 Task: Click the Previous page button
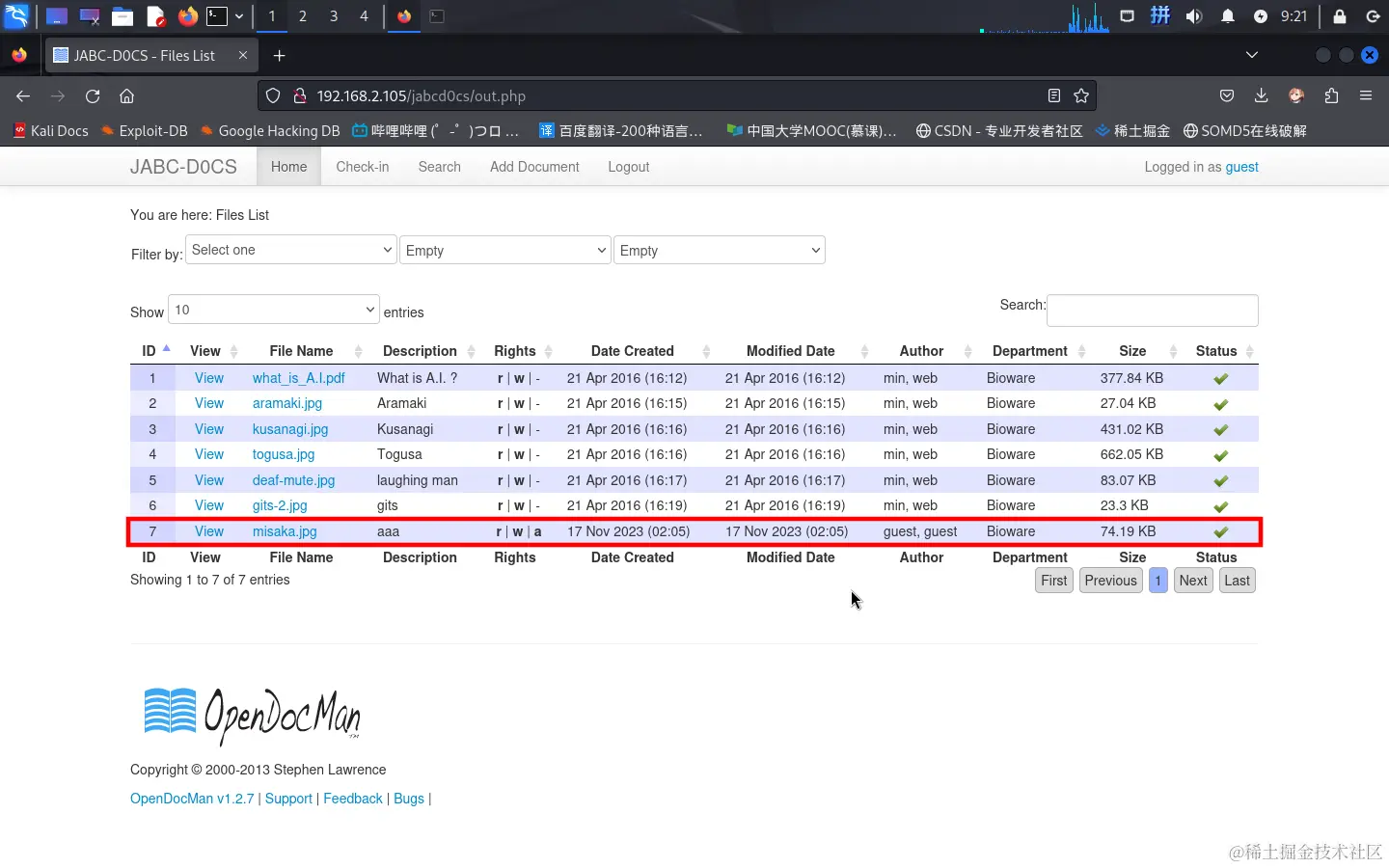(x=1110, y=581)
